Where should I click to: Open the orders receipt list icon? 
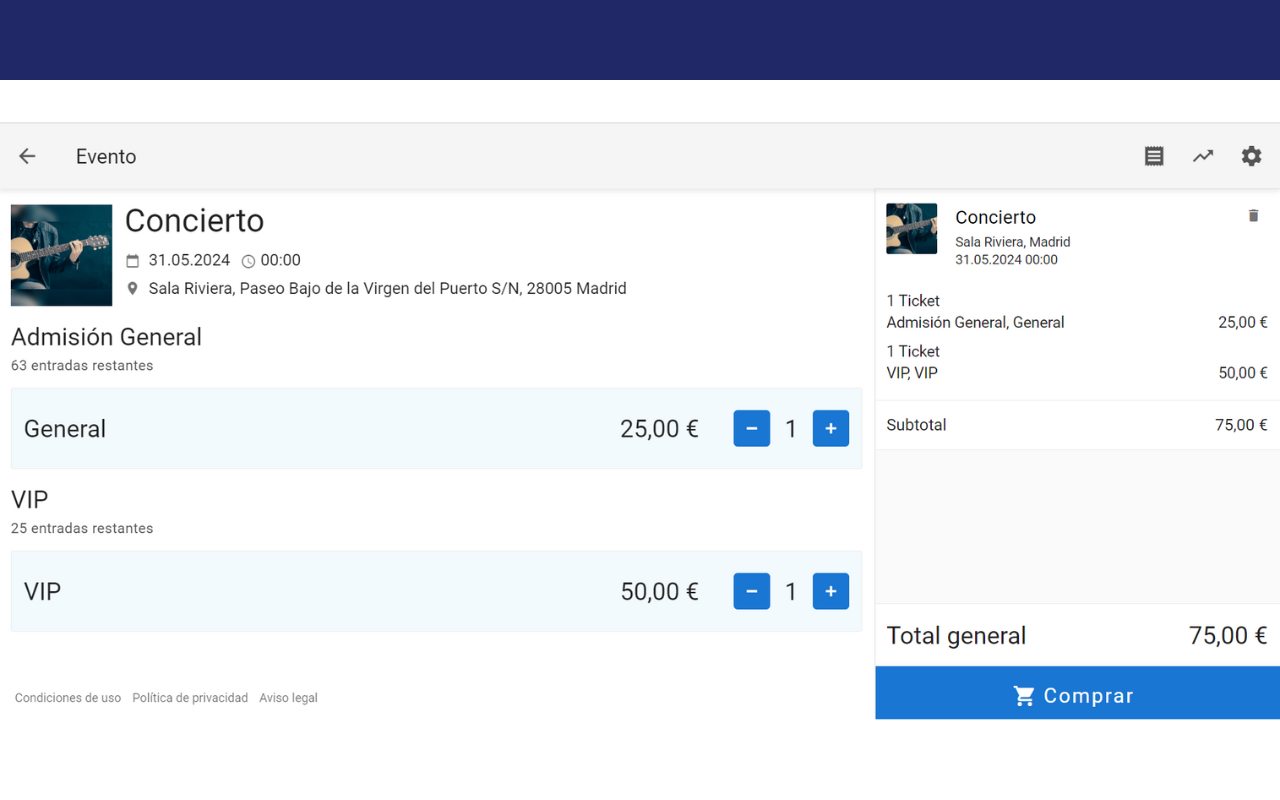[1154, 156]
